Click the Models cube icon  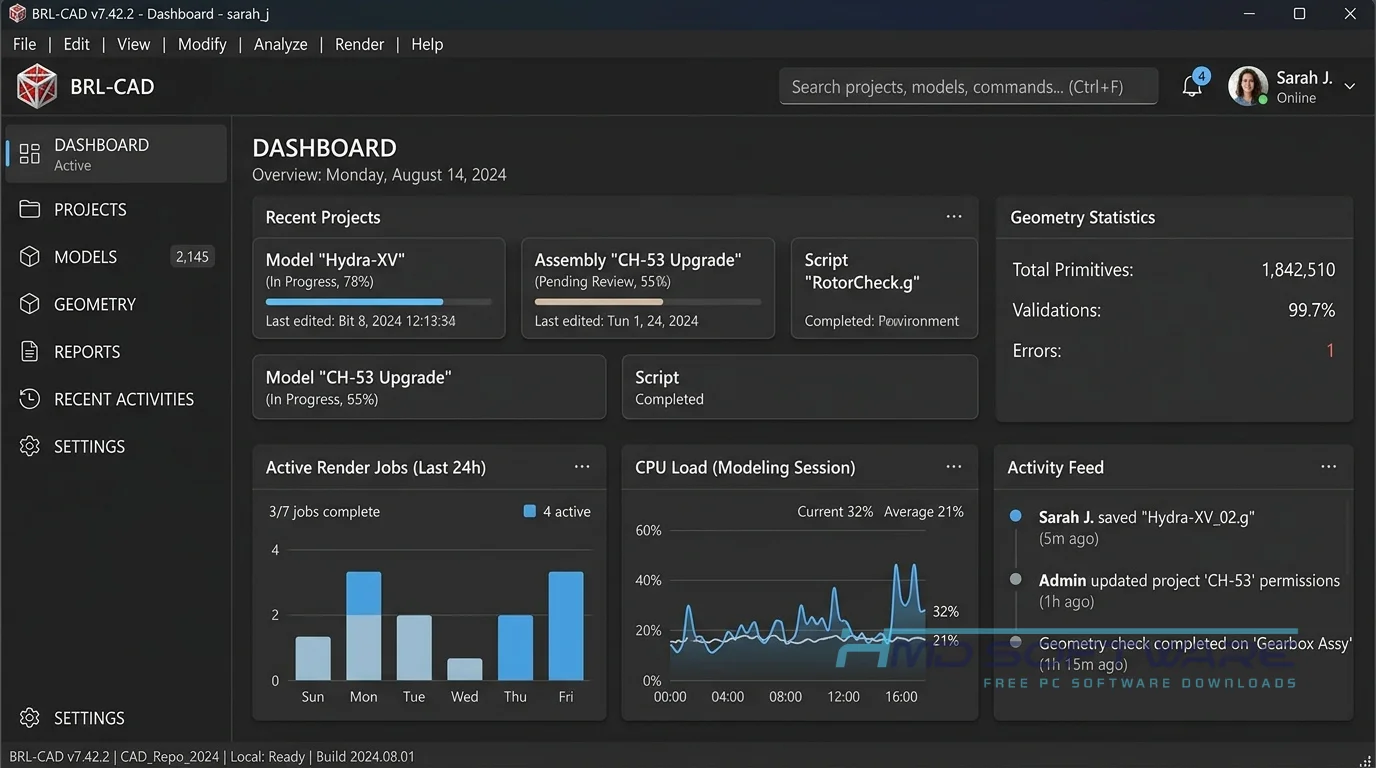(30, 257)
